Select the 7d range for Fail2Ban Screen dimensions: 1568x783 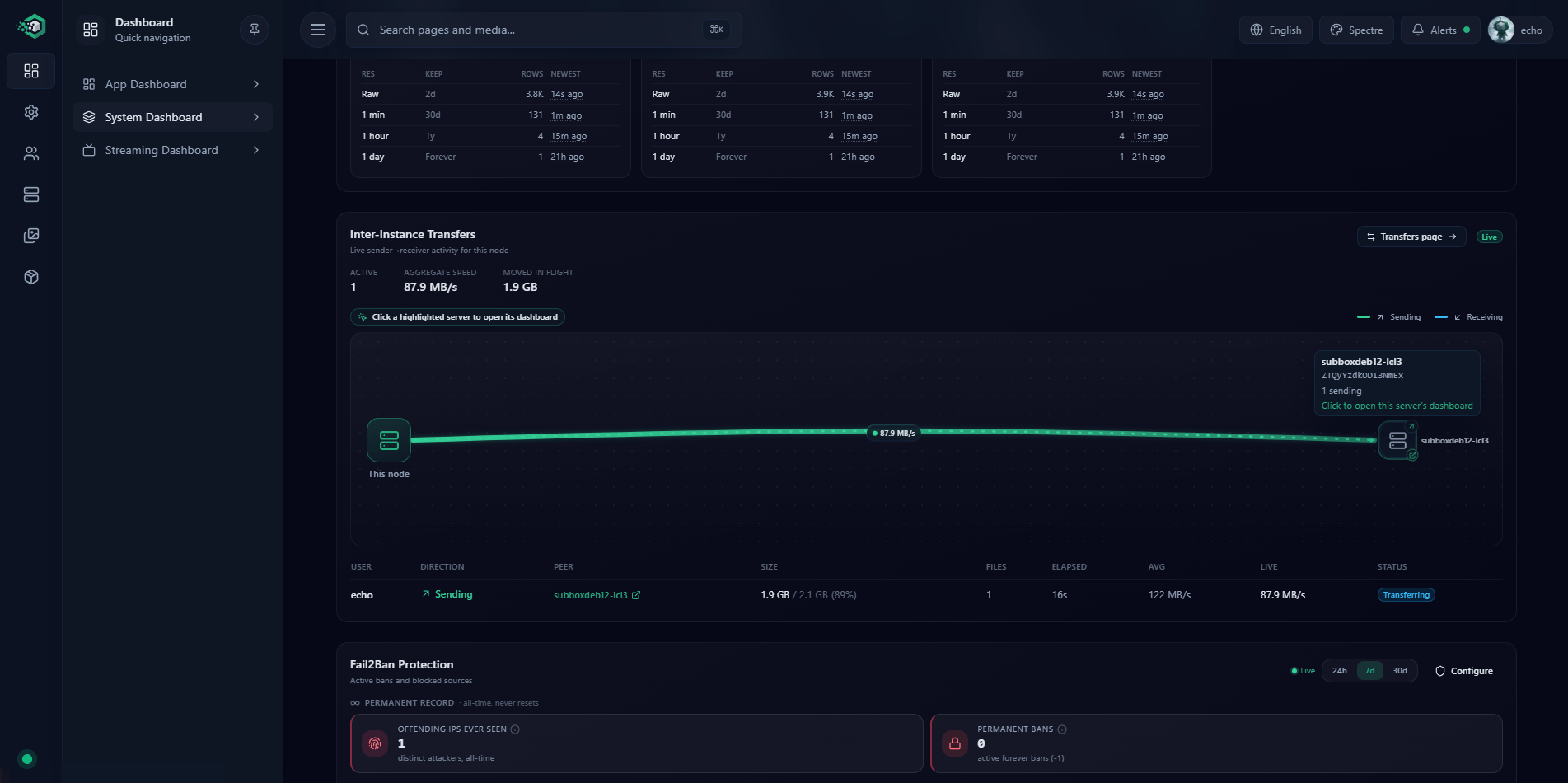(x=1369, y=671)
